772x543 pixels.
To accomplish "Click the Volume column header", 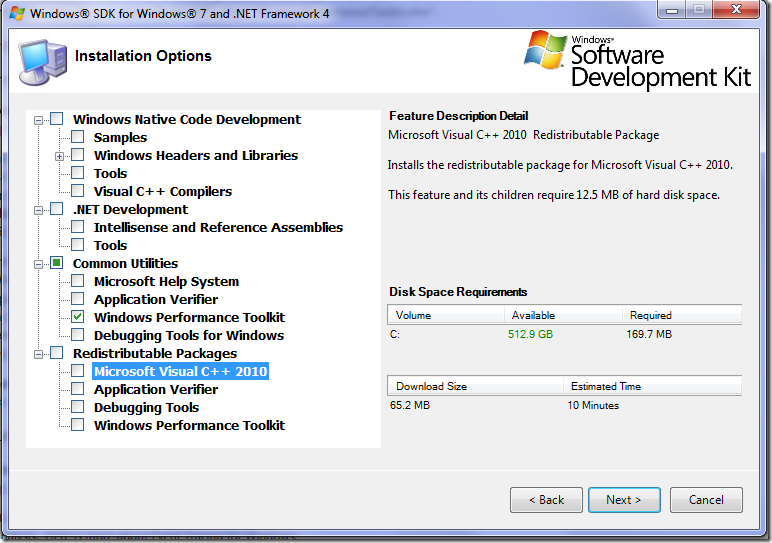I will 446,315.
